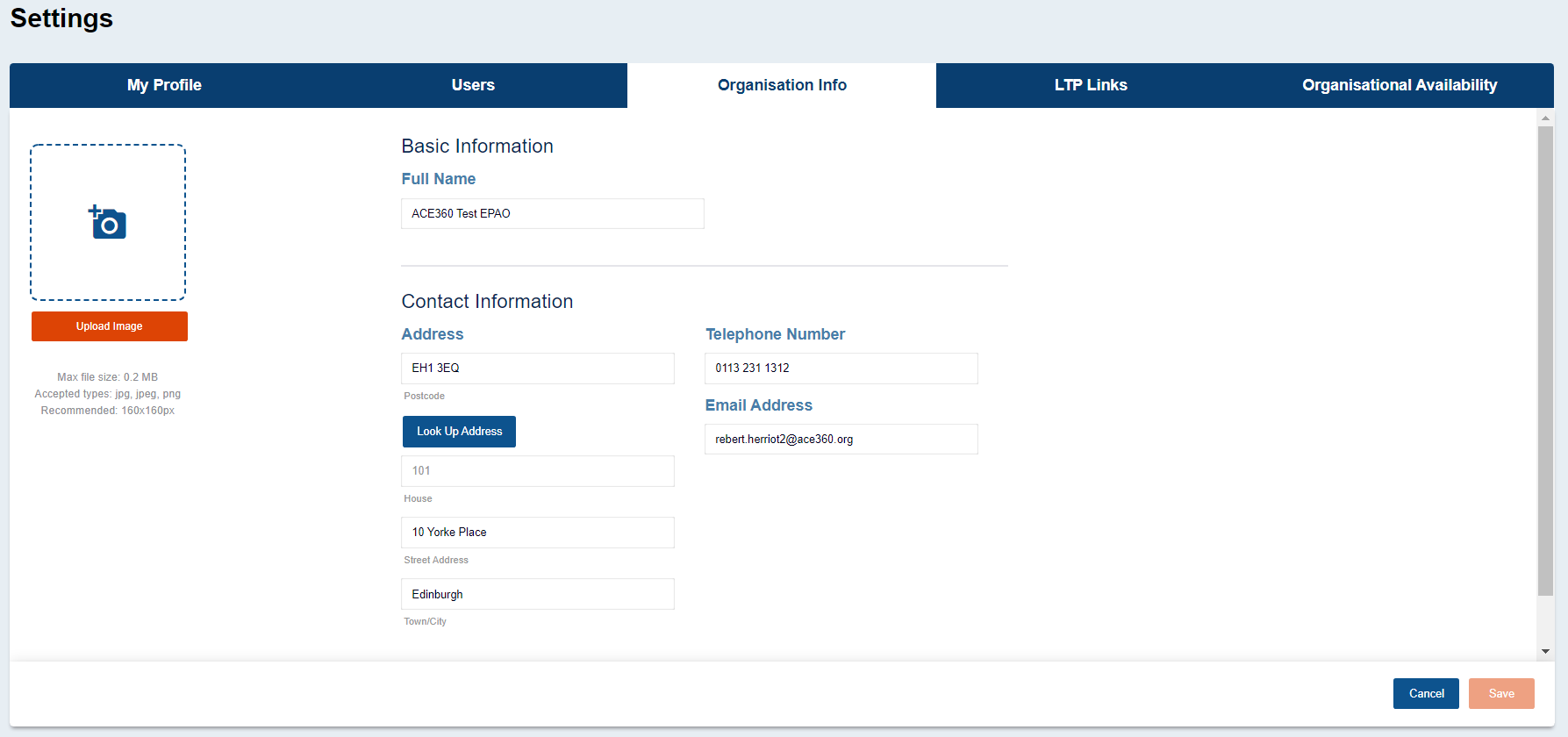Click the Email Address input field
The image size is (1568, 737).
pyautogui.click(x=841, y=440)
